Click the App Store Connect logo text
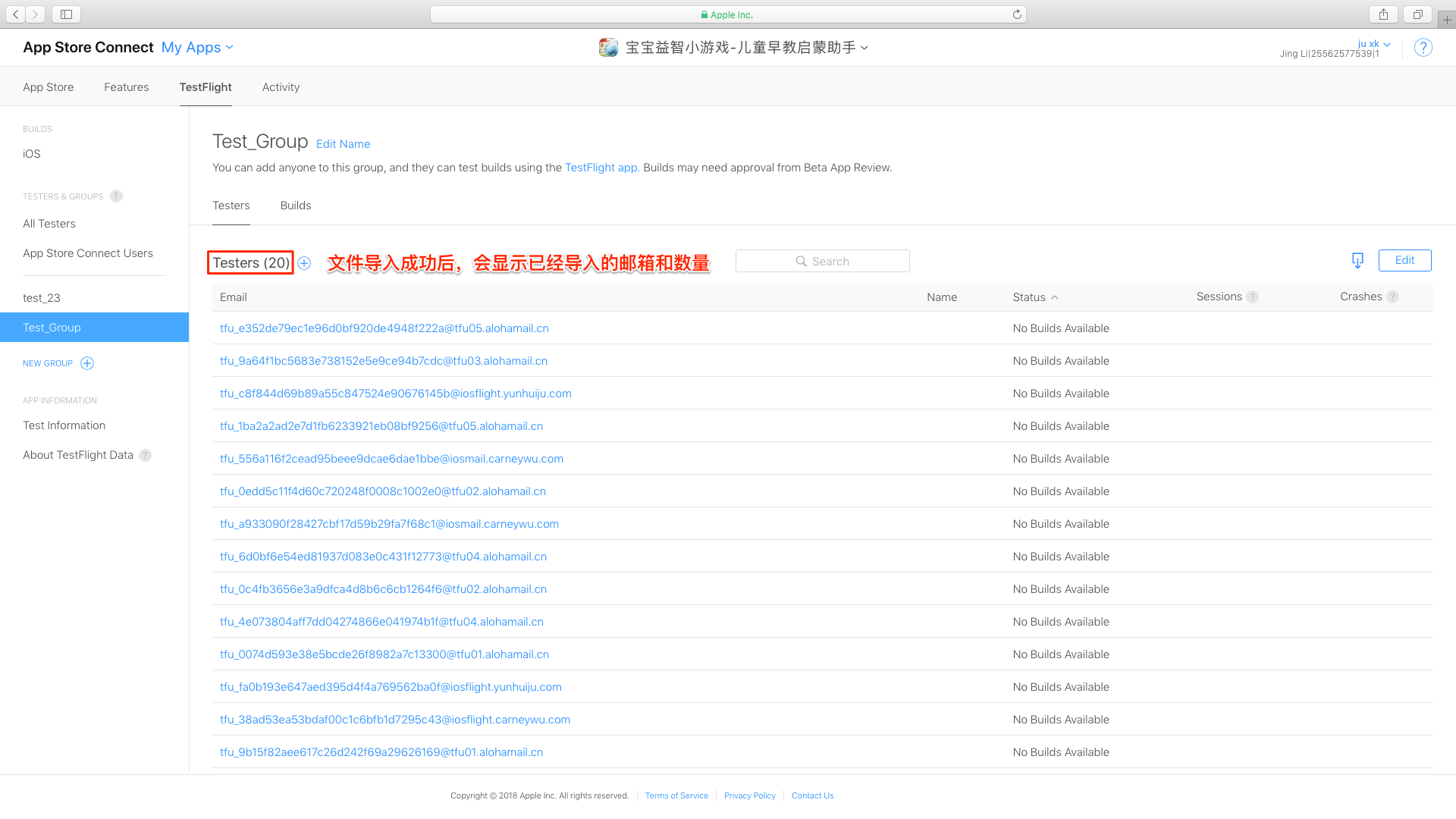1456x819 pixels. [88, 47]
